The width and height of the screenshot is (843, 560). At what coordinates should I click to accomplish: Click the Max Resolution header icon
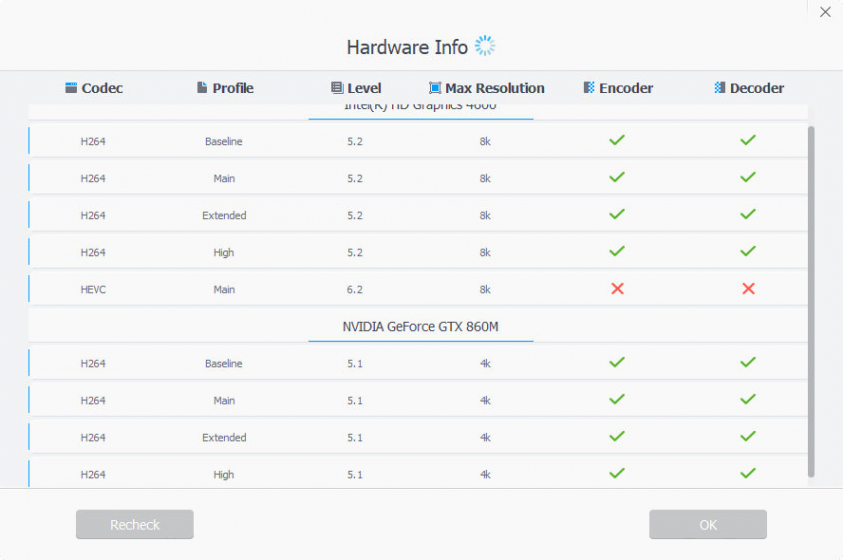coord(435,88)
